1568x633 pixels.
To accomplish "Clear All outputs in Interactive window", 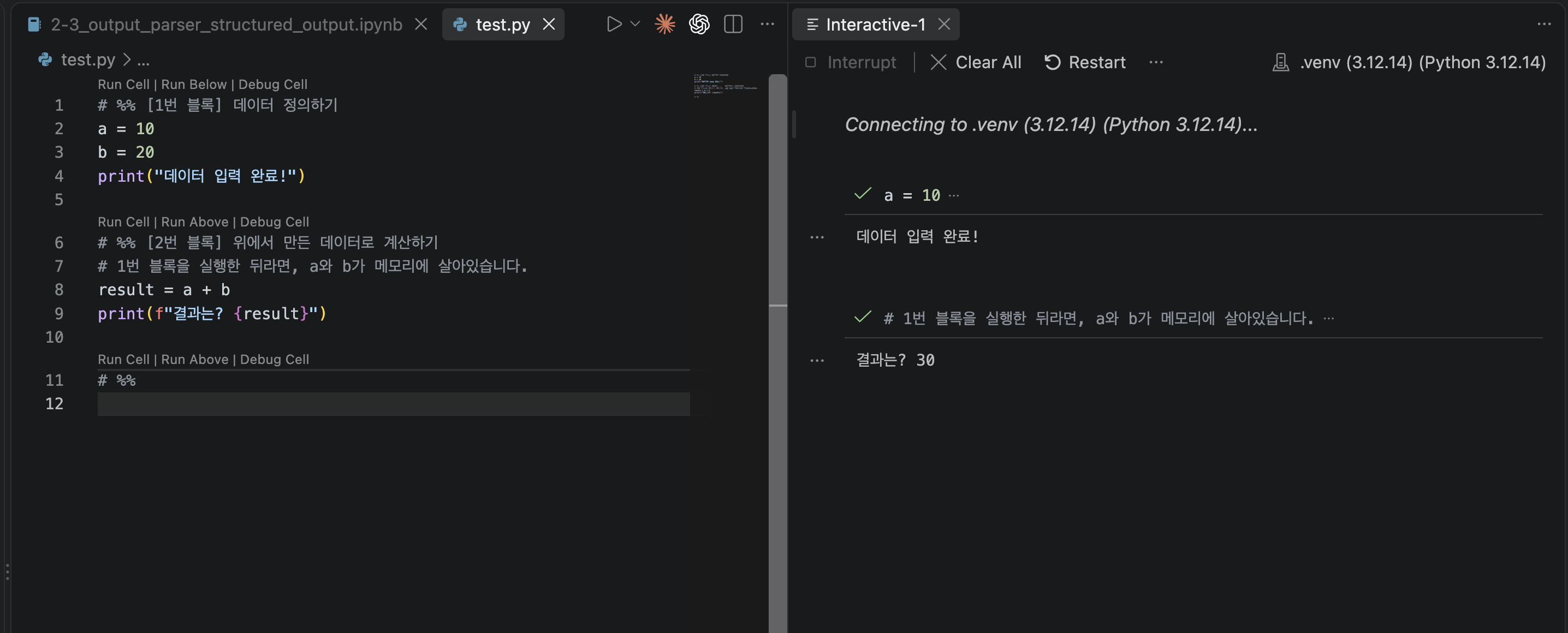I will 976,62.
